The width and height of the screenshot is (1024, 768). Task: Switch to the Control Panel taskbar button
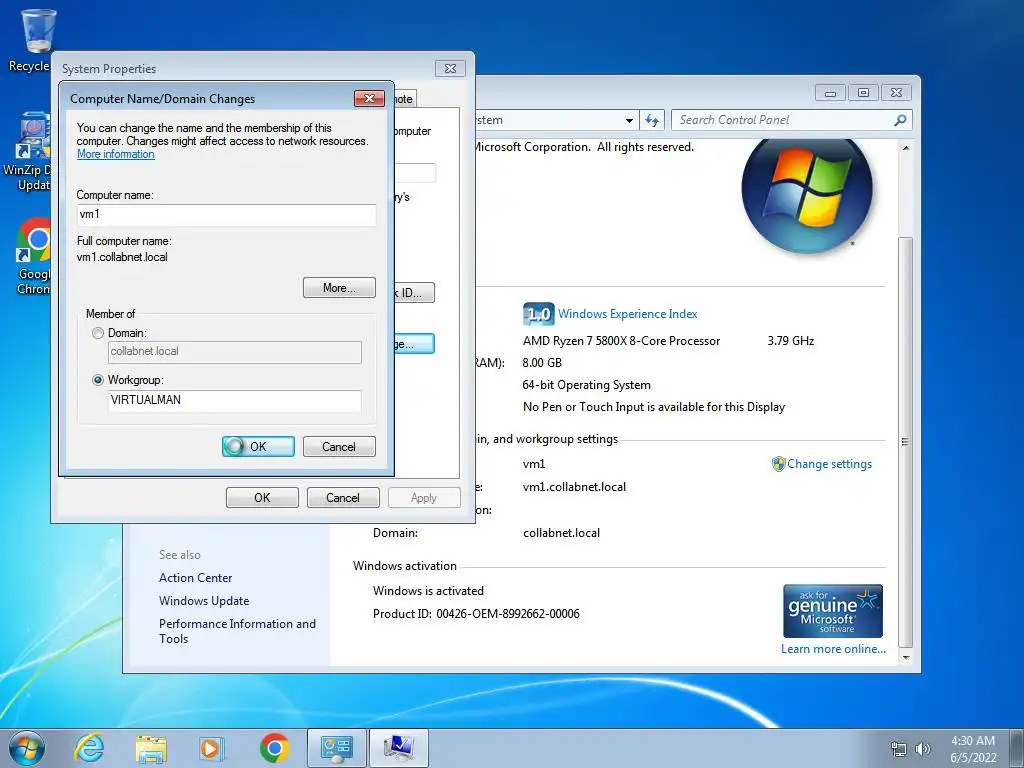pyautogui.click(x=336, y=748)
